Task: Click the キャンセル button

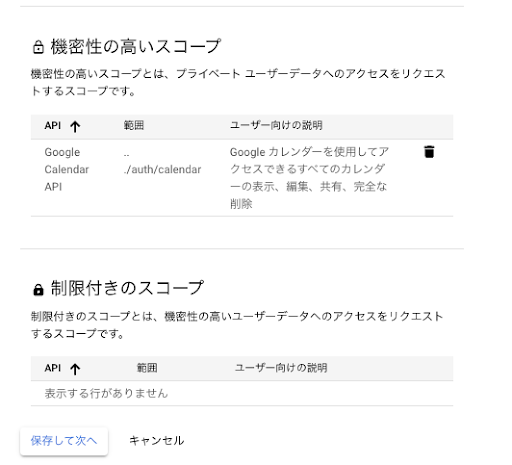Action: [x=156, y=441]
